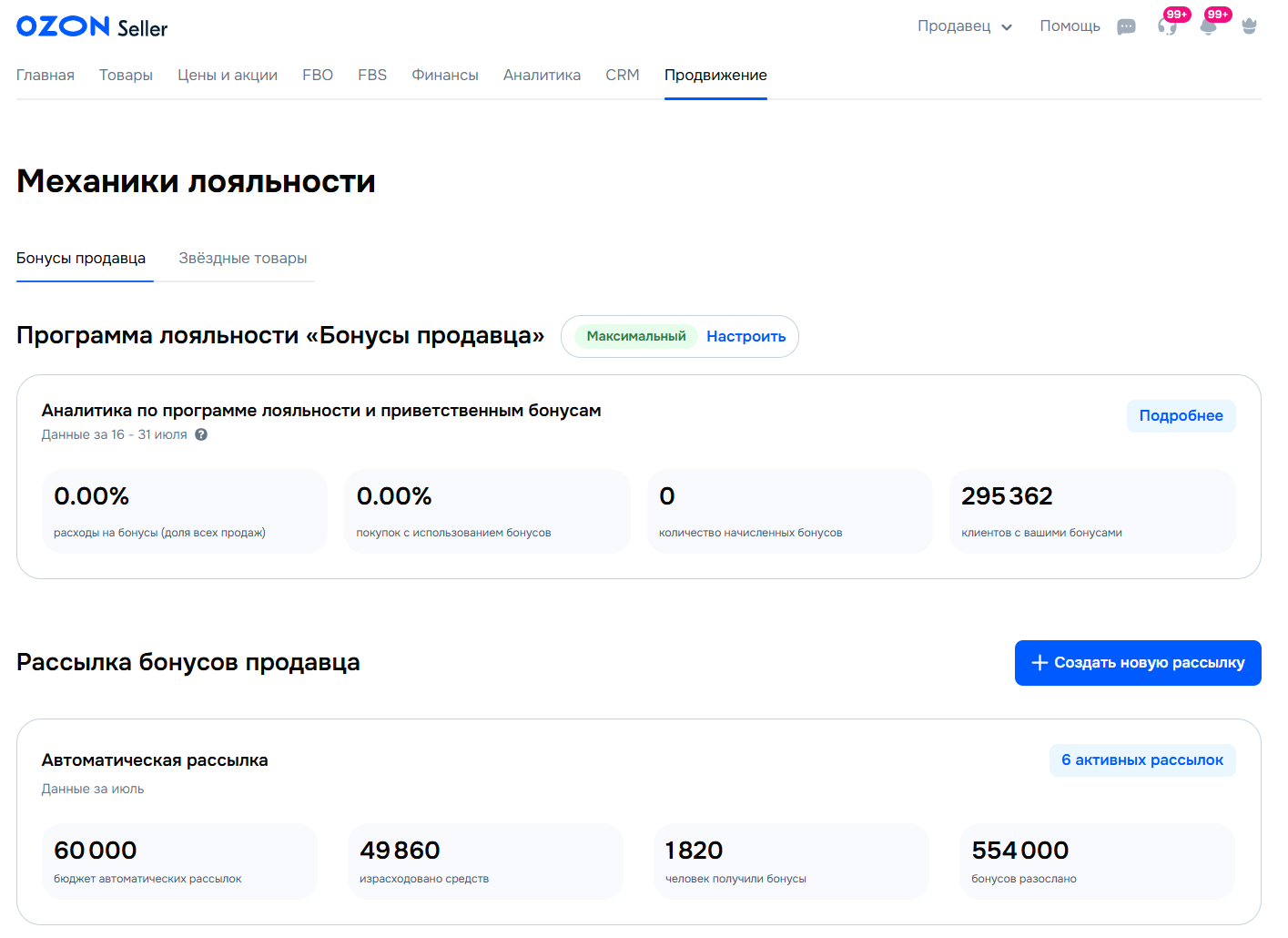The height and width of the screenshot is (938, 1288).
Task: Click the 60 000 бюджет value
Action: [96, 851]
